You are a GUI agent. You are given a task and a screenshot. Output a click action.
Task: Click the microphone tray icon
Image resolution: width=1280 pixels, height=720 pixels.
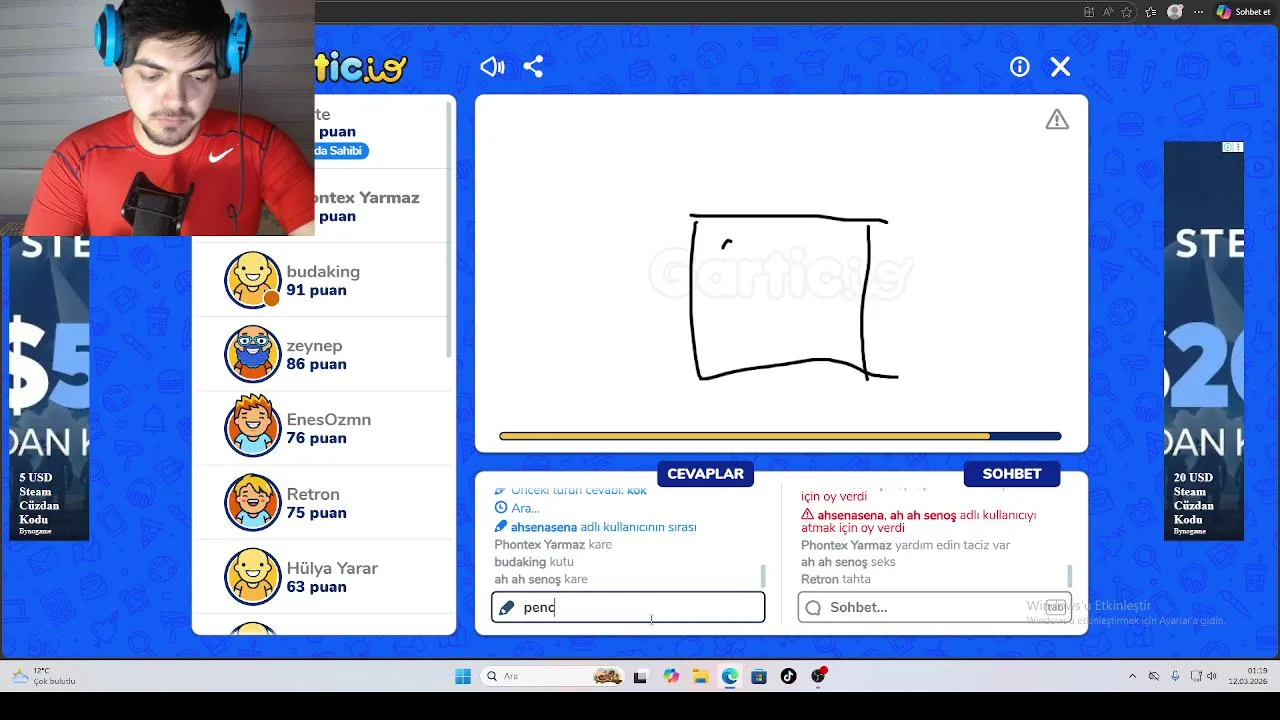pos(1175,676)
